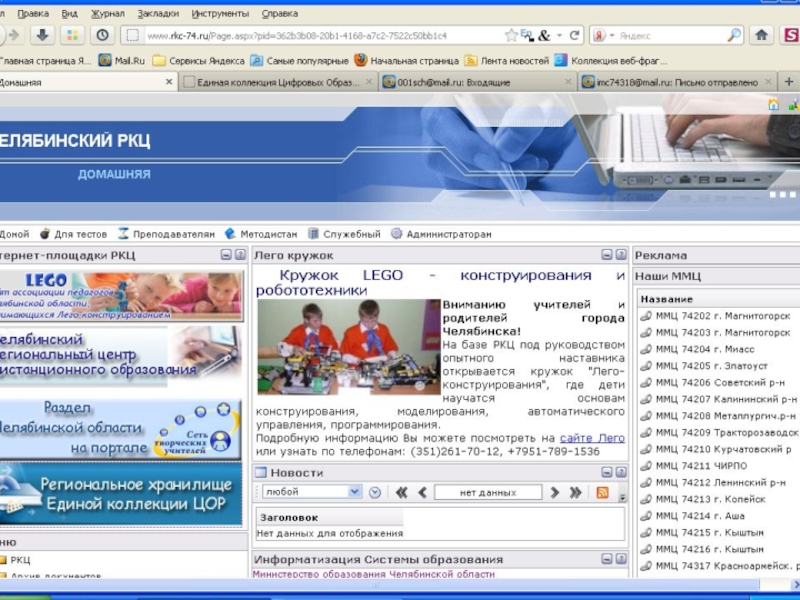Follow the сайте Лего hyperlink
800x600 pixels.
coord(592,438)
